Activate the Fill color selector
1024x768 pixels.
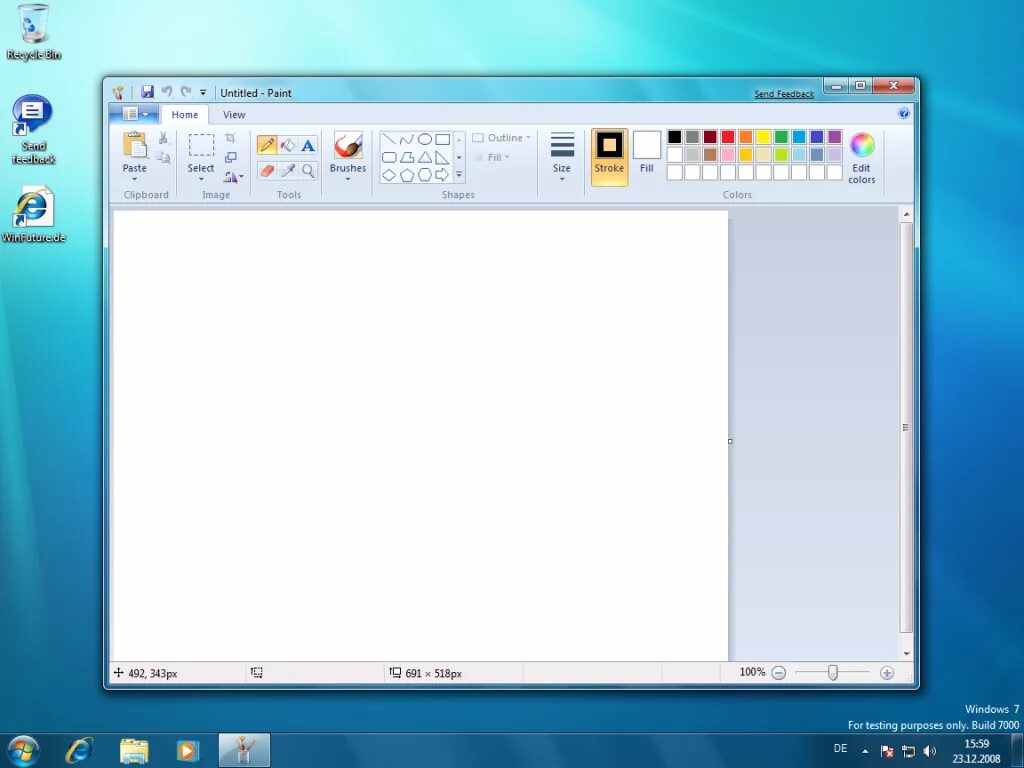click(647, 154)
